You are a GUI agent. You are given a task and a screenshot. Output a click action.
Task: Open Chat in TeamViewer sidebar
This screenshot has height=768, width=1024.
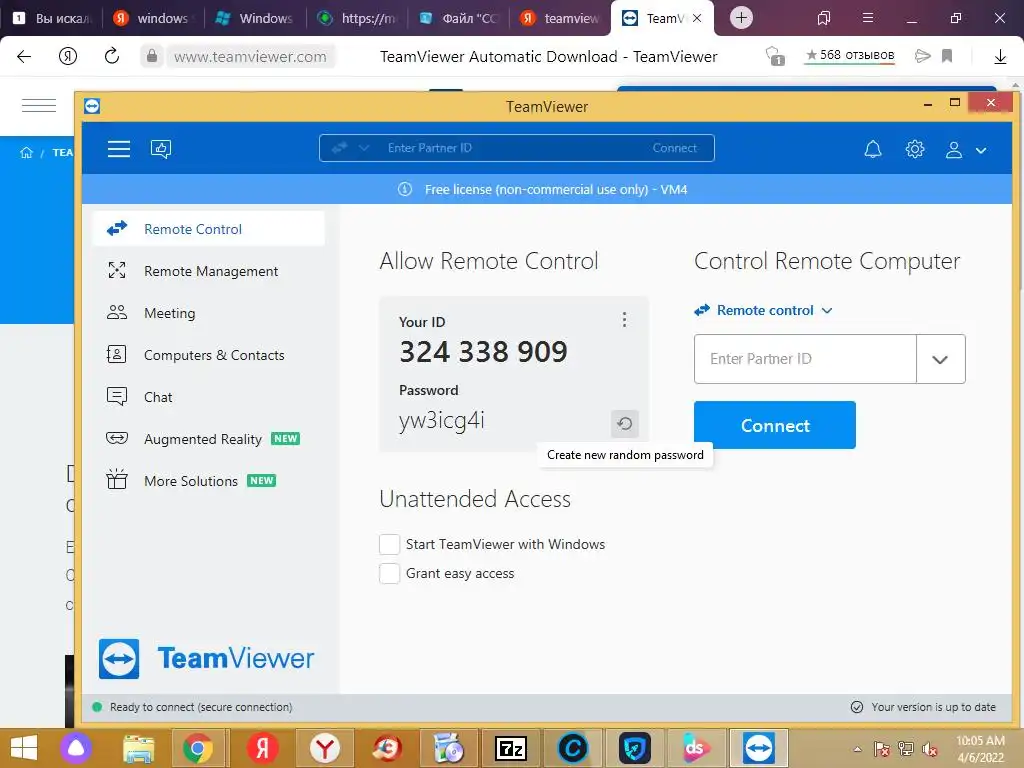tap(208, 397)
